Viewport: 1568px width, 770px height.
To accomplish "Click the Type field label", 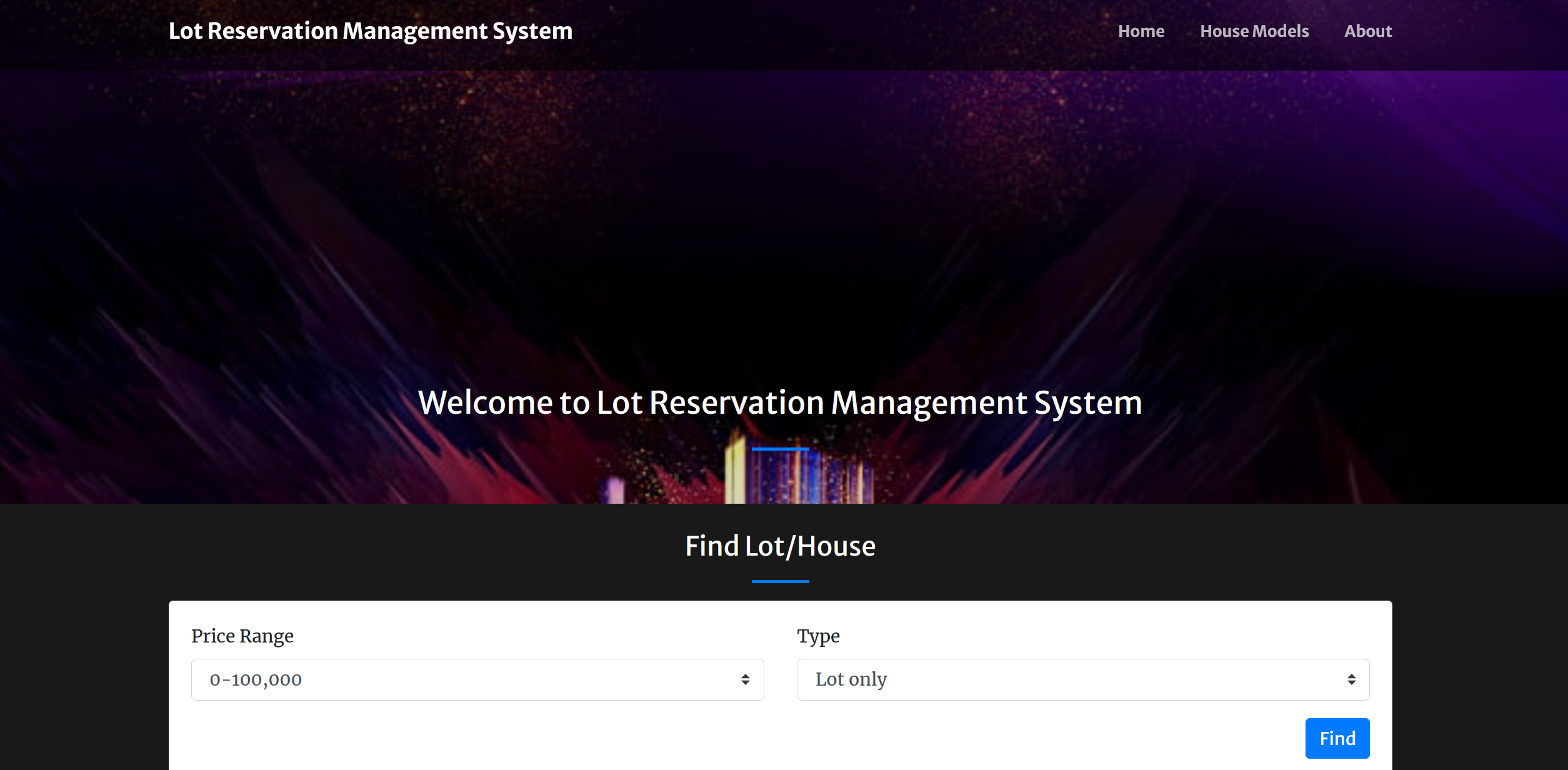I will tap(817, 636).
